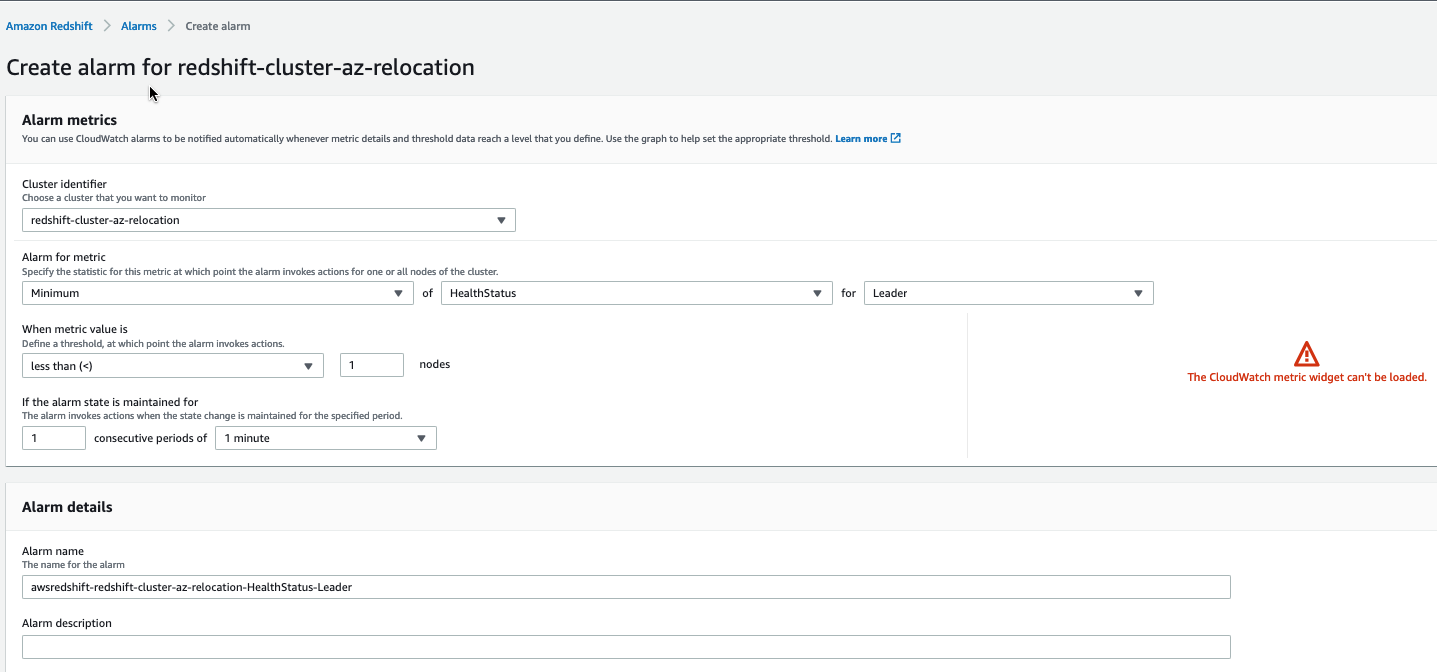Click the Amazon Redshift breadcrumb link
The width and height of the screenshot is (1437, 672).
click(x=49, y=26)
